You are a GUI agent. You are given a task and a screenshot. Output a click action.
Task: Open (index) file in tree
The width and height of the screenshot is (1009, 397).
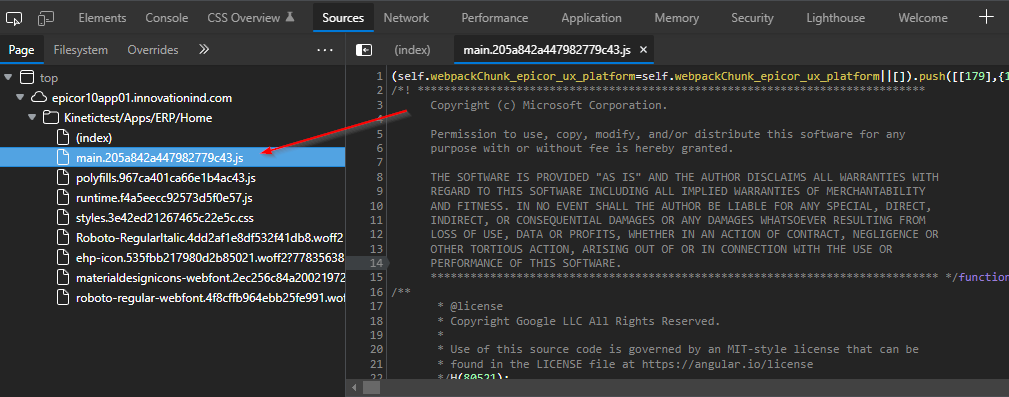point(93,138)
